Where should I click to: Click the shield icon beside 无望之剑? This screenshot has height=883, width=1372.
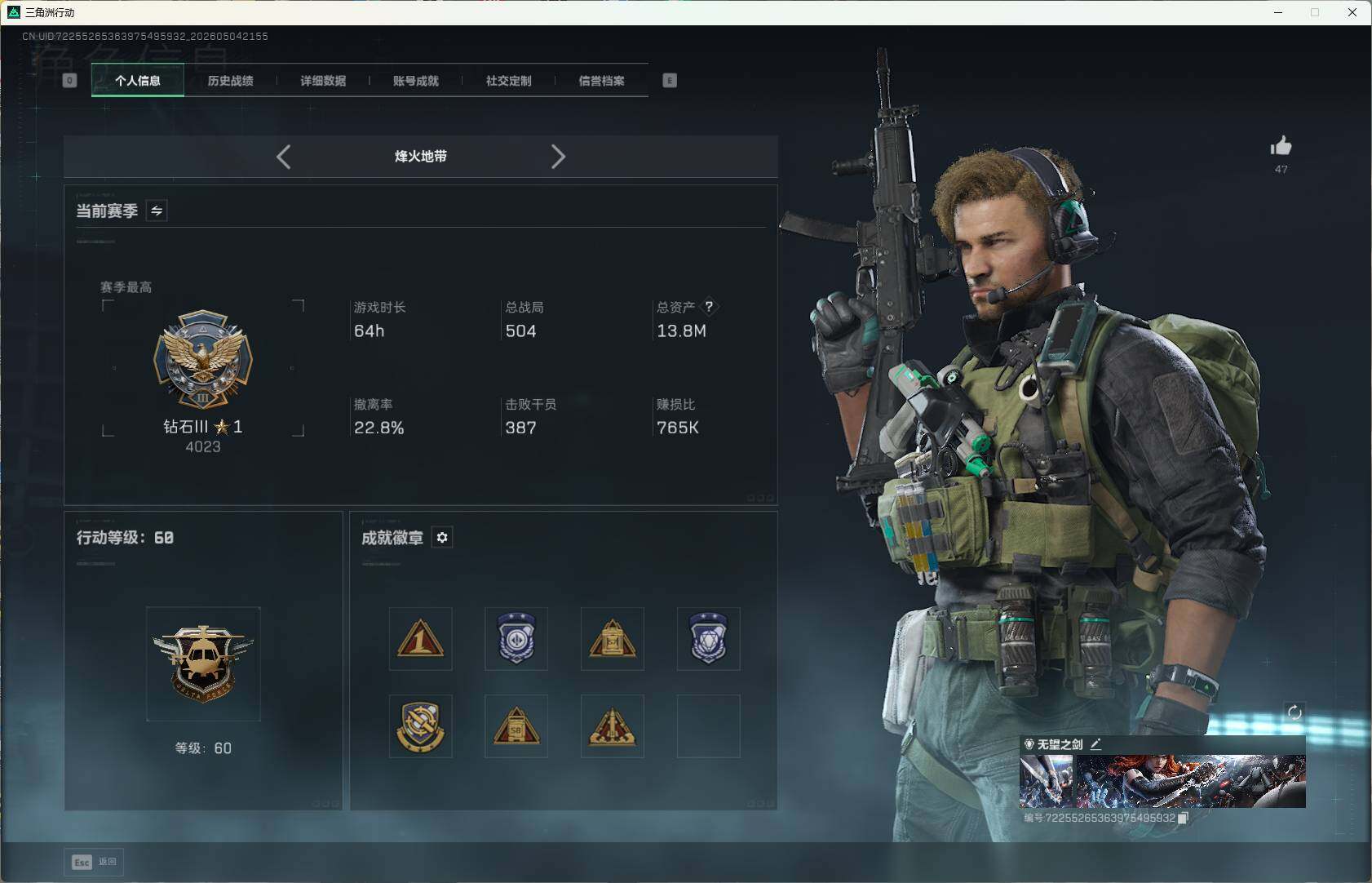click(1029, 744)
